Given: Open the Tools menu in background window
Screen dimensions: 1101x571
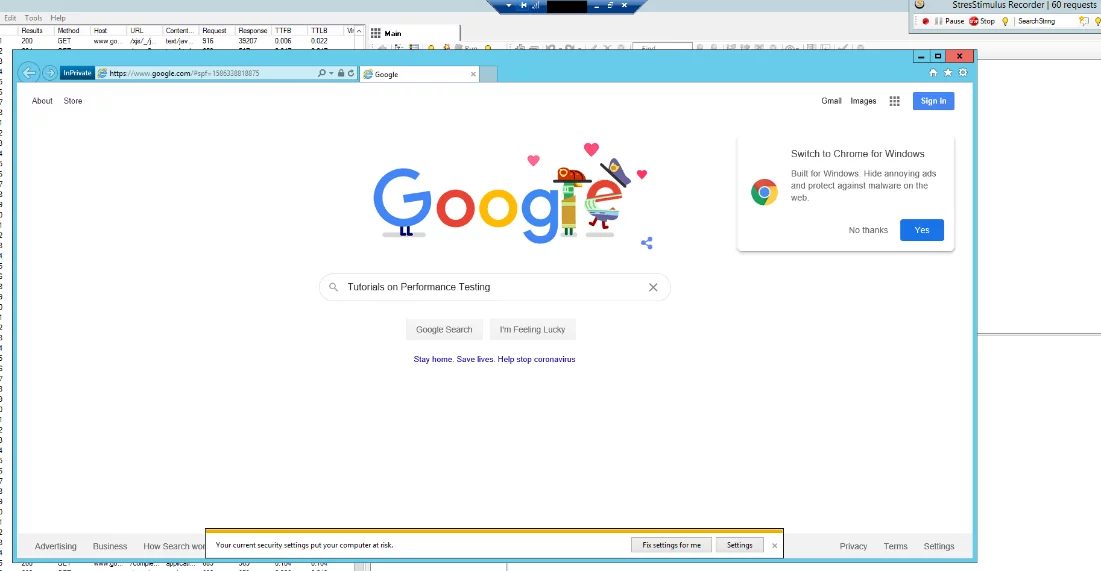Looking at the screenshot, I should [33, 18].
